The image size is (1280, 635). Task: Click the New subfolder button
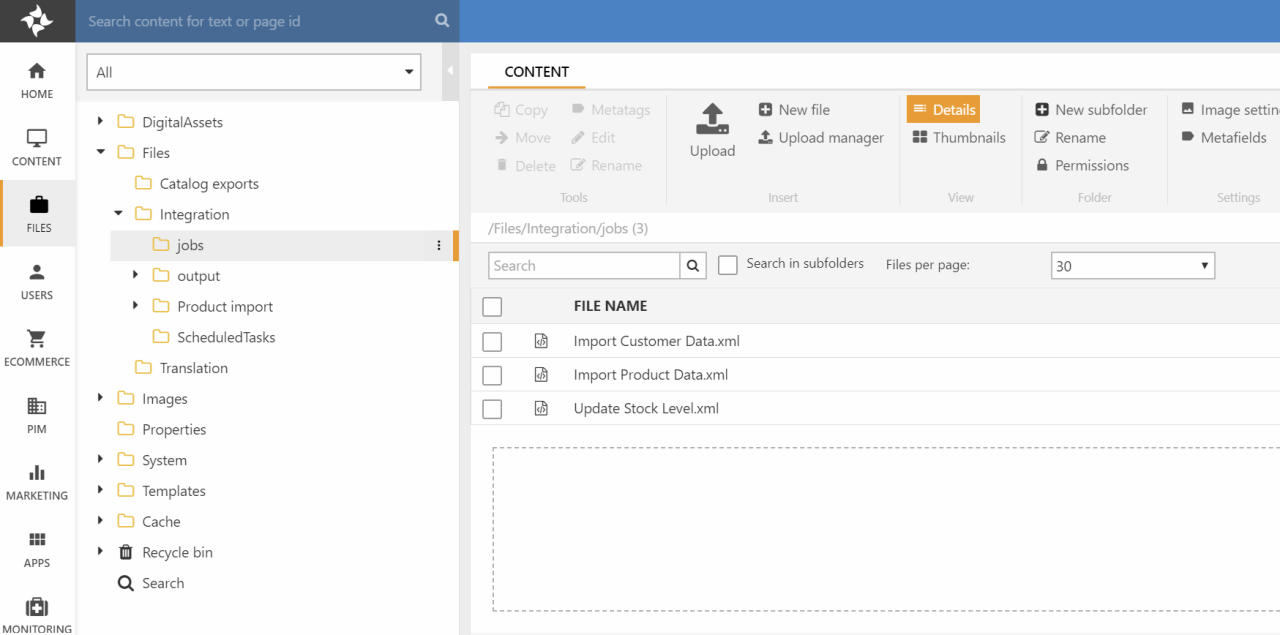tap(1091, 110)
